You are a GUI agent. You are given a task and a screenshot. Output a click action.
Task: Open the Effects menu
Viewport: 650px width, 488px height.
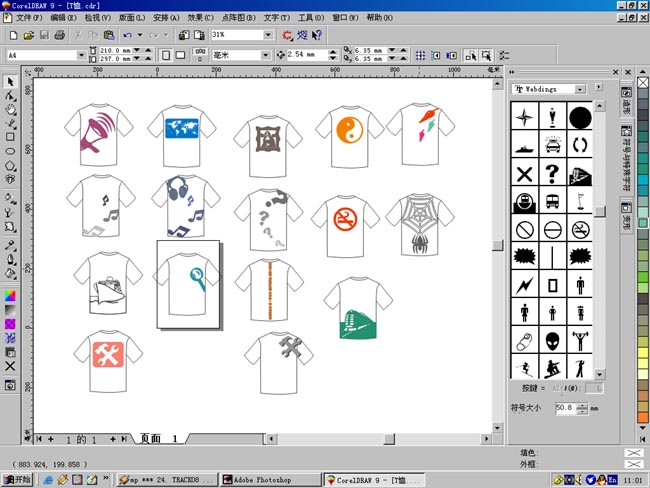tap(200, 17)
